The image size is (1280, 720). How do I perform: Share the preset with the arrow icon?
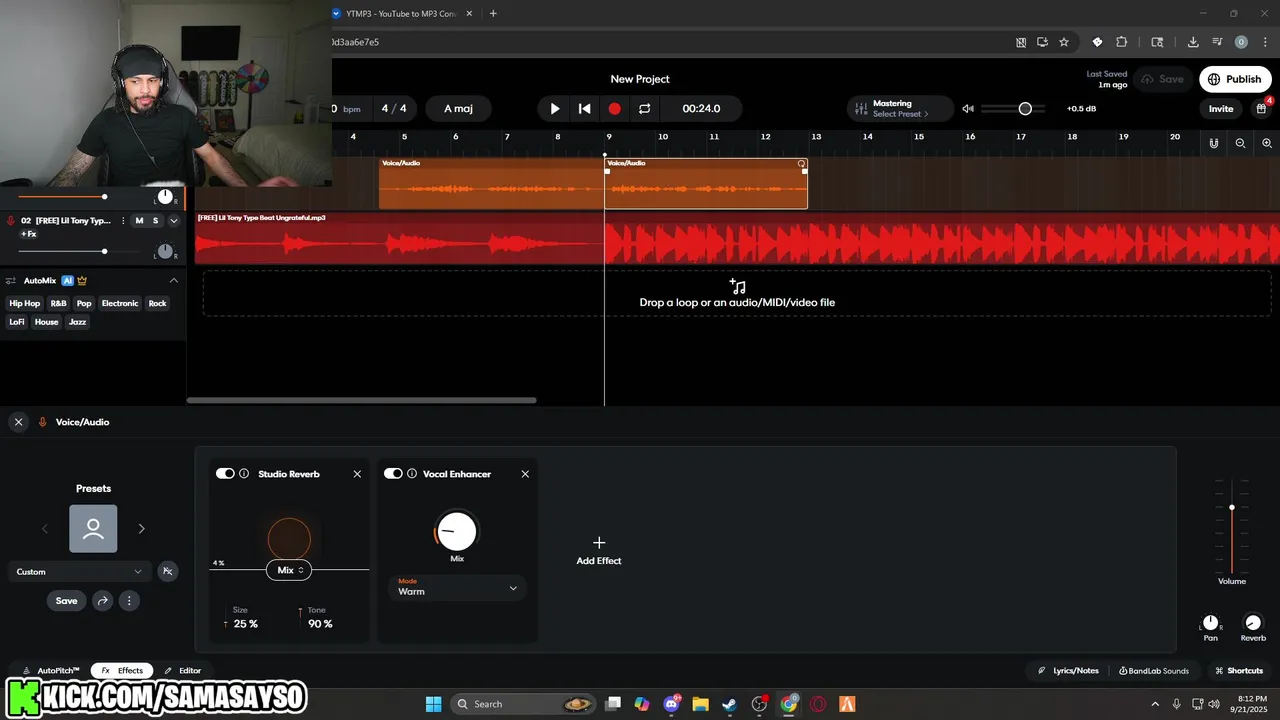click(103, 601)
